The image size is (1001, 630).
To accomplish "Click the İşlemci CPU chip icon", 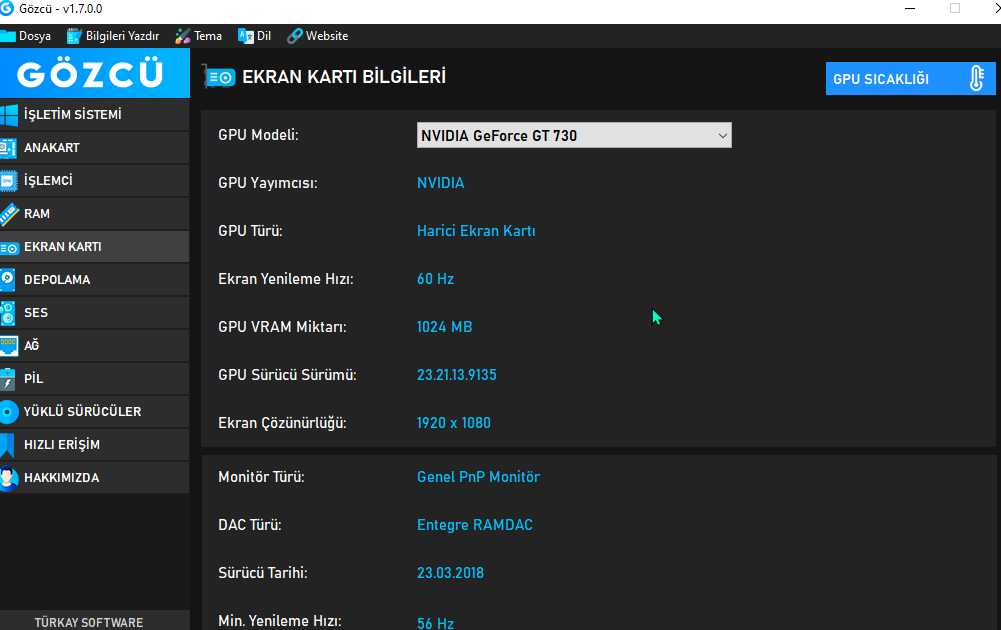I will tap(8, 181).
